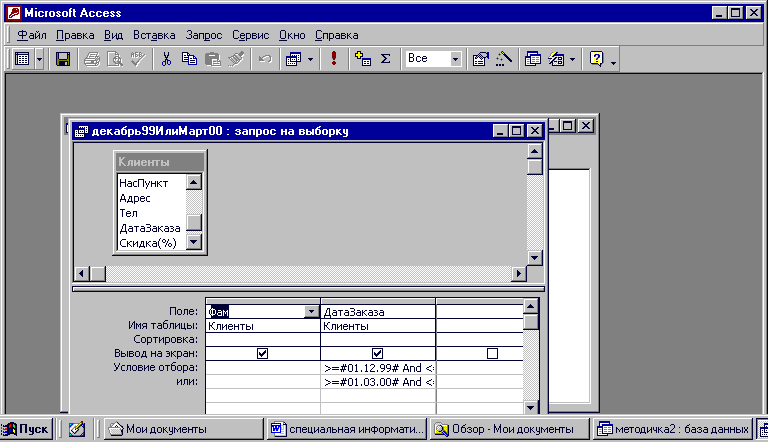
Task: Open the Вид menu
Action: (113, 35)
